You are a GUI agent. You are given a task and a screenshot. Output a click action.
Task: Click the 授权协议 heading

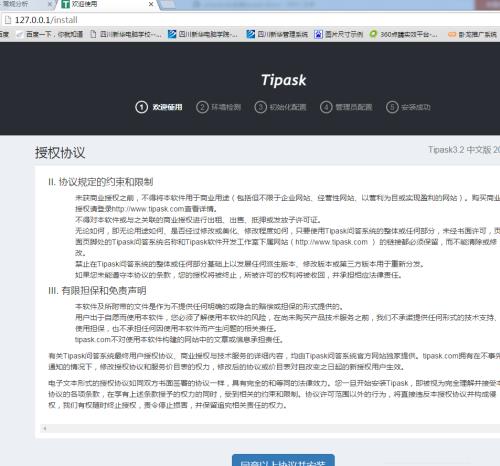pyautogui.click(x=60, y=153)
